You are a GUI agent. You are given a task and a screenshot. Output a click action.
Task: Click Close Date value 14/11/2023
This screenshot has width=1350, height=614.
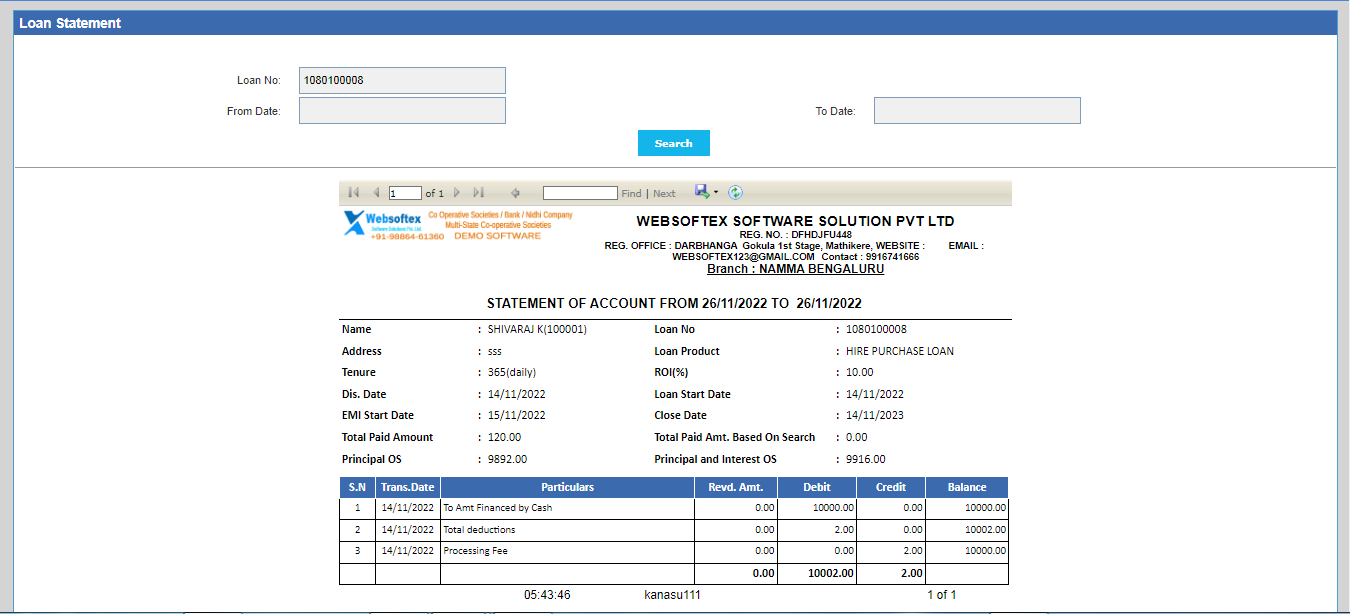tap(875, 415)
